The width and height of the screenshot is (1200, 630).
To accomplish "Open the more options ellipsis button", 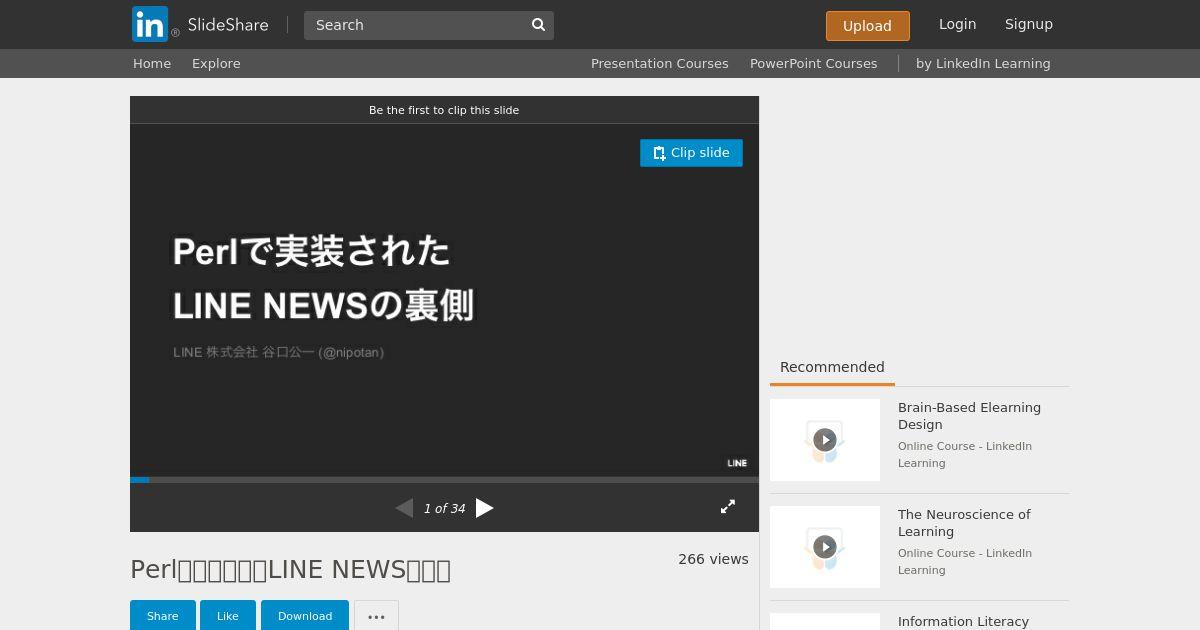I will click(x=376, y=616).
